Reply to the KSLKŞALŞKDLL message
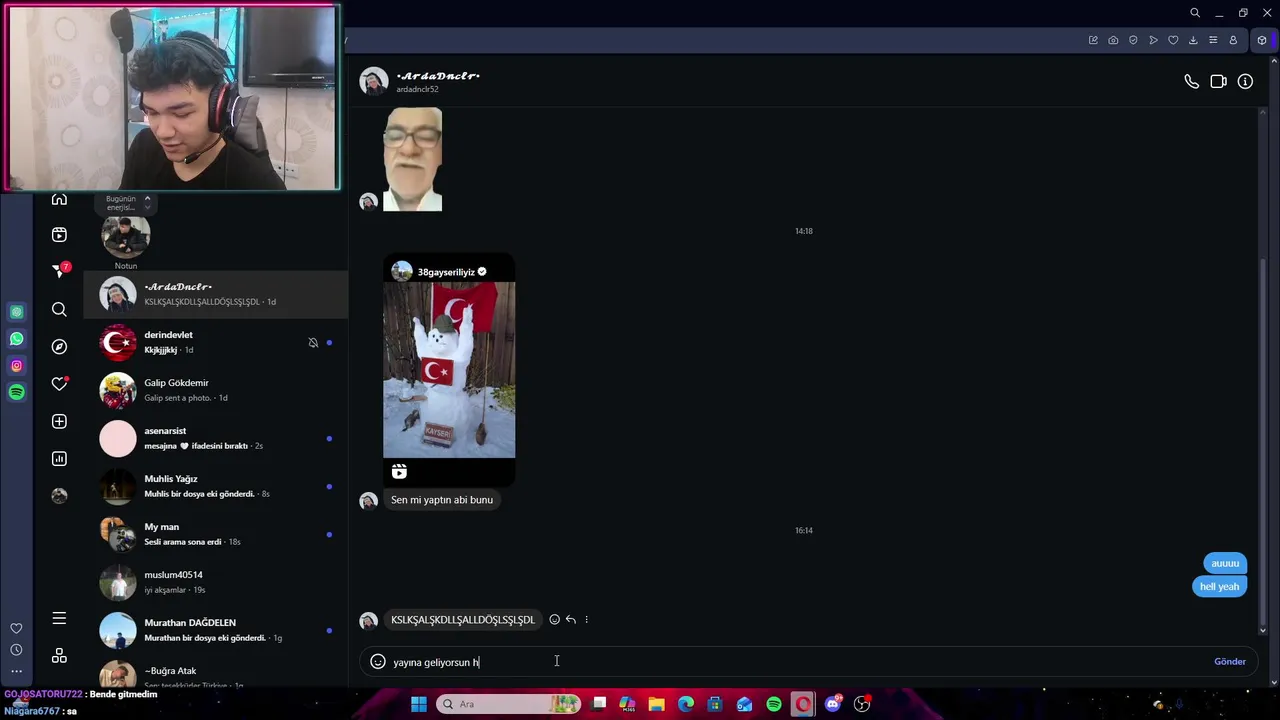 click(570, 619)
